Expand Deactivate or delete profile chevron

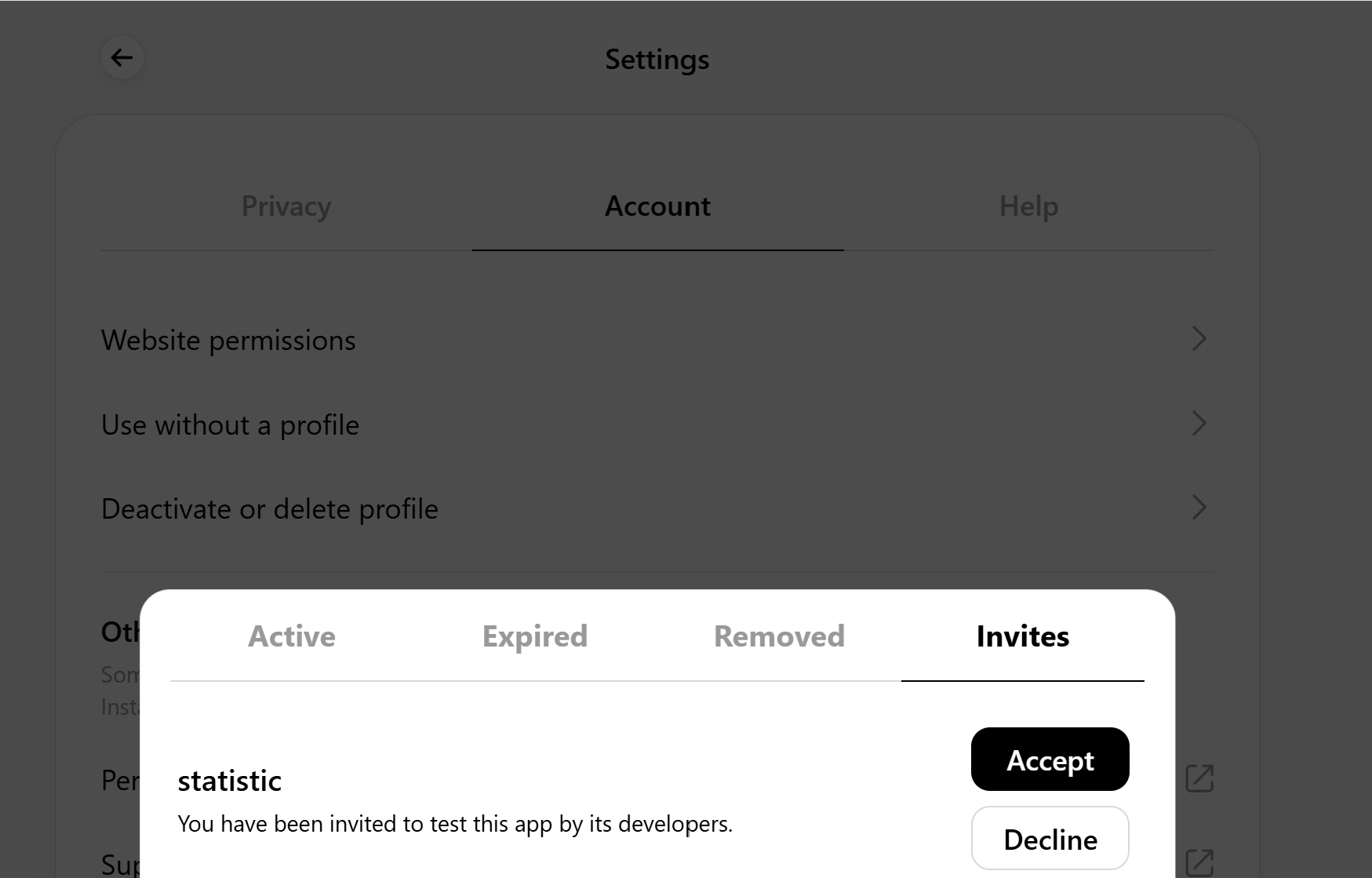(1199, 508)
